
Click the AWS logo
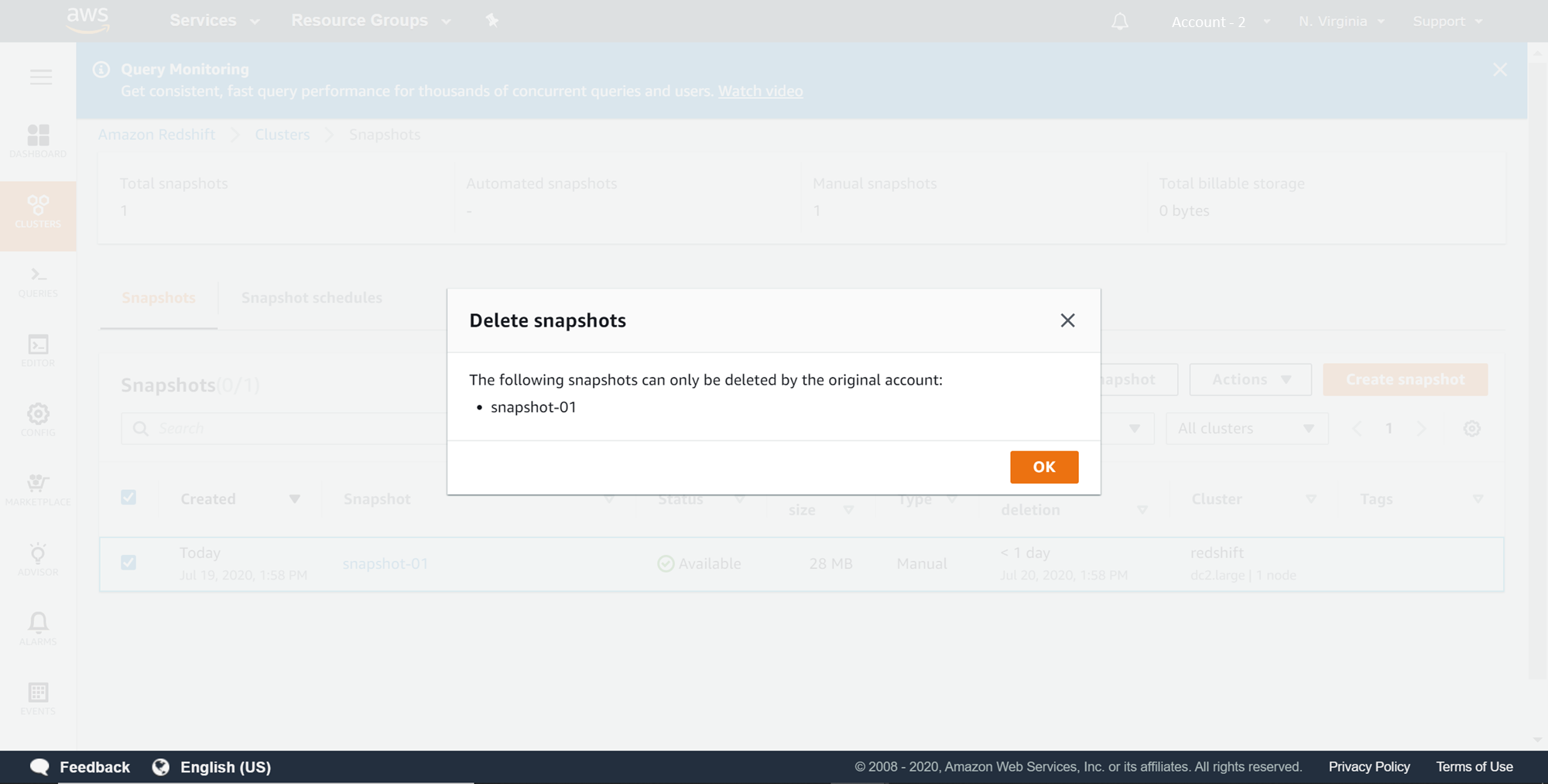coord(87,20)
